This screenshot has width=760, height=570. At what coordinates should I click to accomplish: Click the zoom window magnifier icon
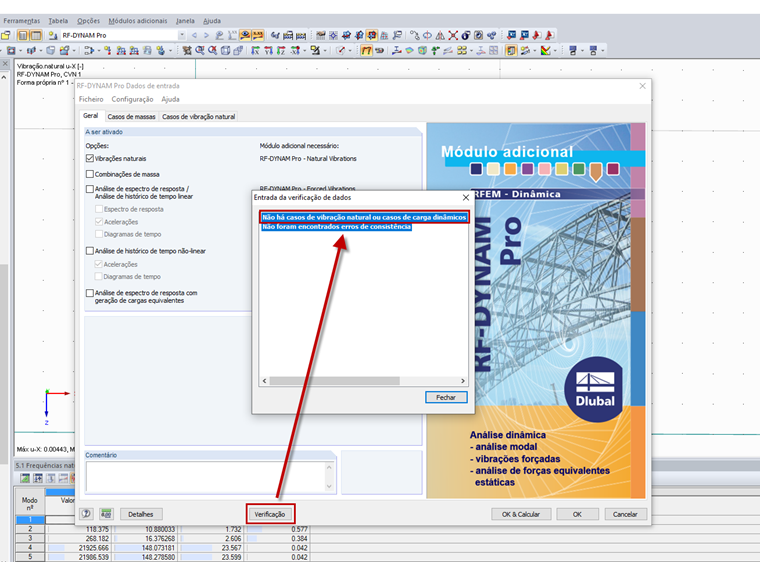tap(200, 50)
